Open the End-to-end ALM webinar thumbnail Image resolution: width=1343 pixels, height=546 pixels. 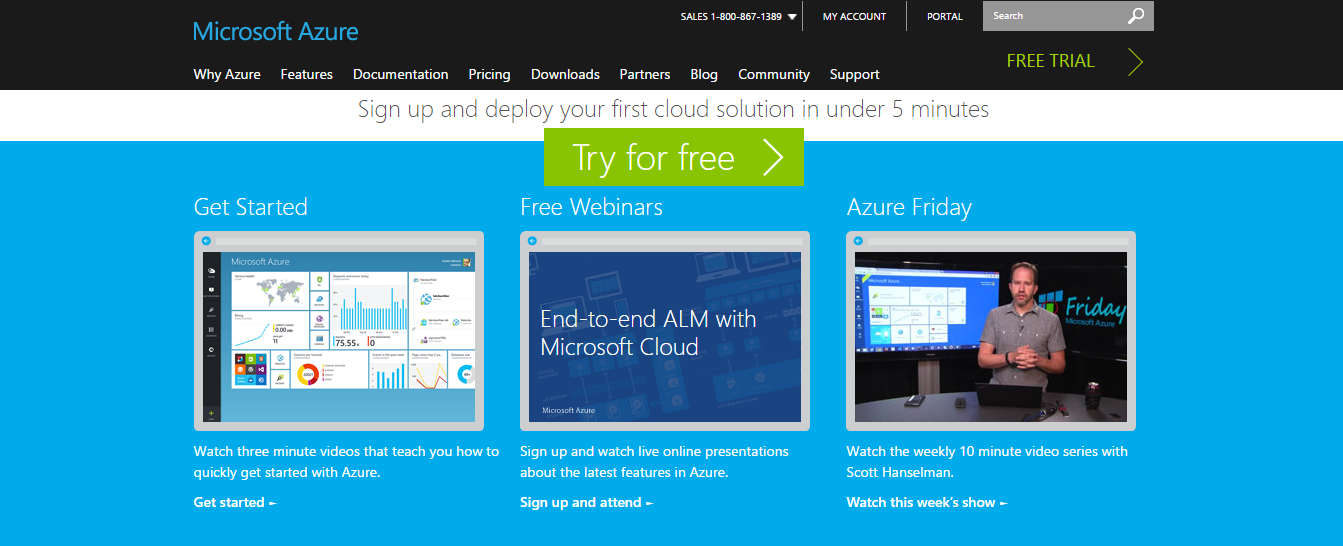point(665,331)
